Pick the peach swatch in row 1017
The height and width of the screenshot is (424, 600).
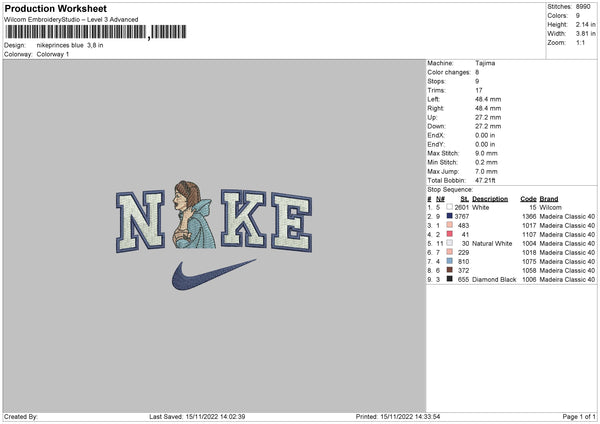[x=449, y=225]
